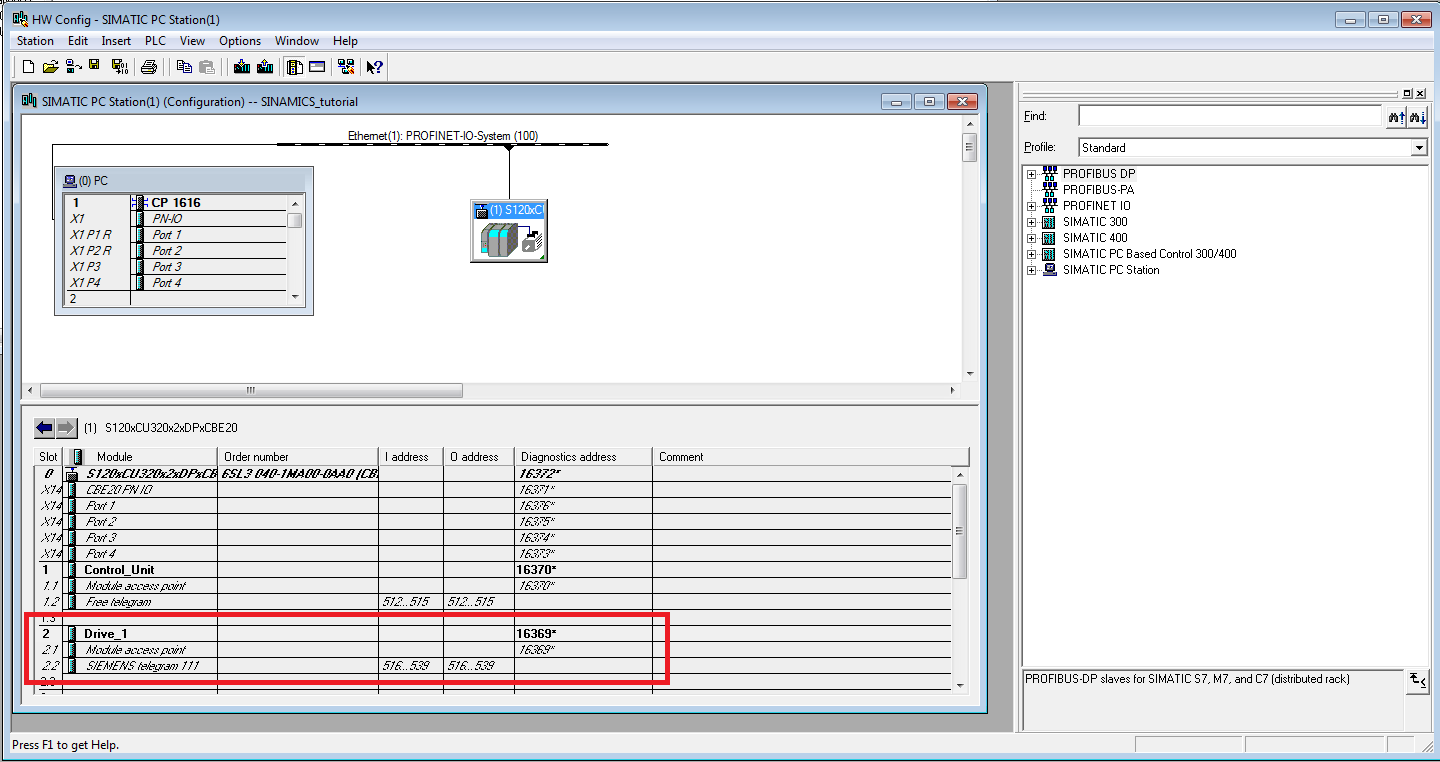The height and width of the screenshot is (762, 1440).
Task: Select the SIEMENS telegram 111 row
Action: [x=495, y=666]
